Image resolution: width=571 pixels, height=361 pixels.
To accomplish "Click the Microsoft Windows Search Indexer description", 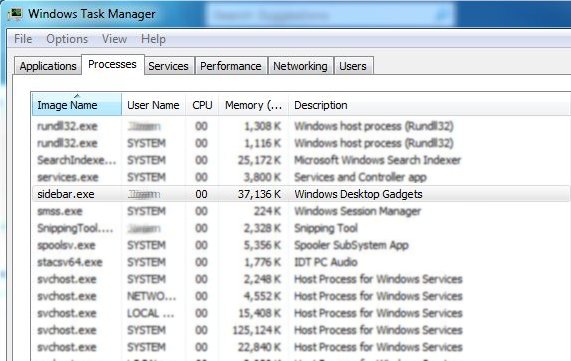I will 378,160.
